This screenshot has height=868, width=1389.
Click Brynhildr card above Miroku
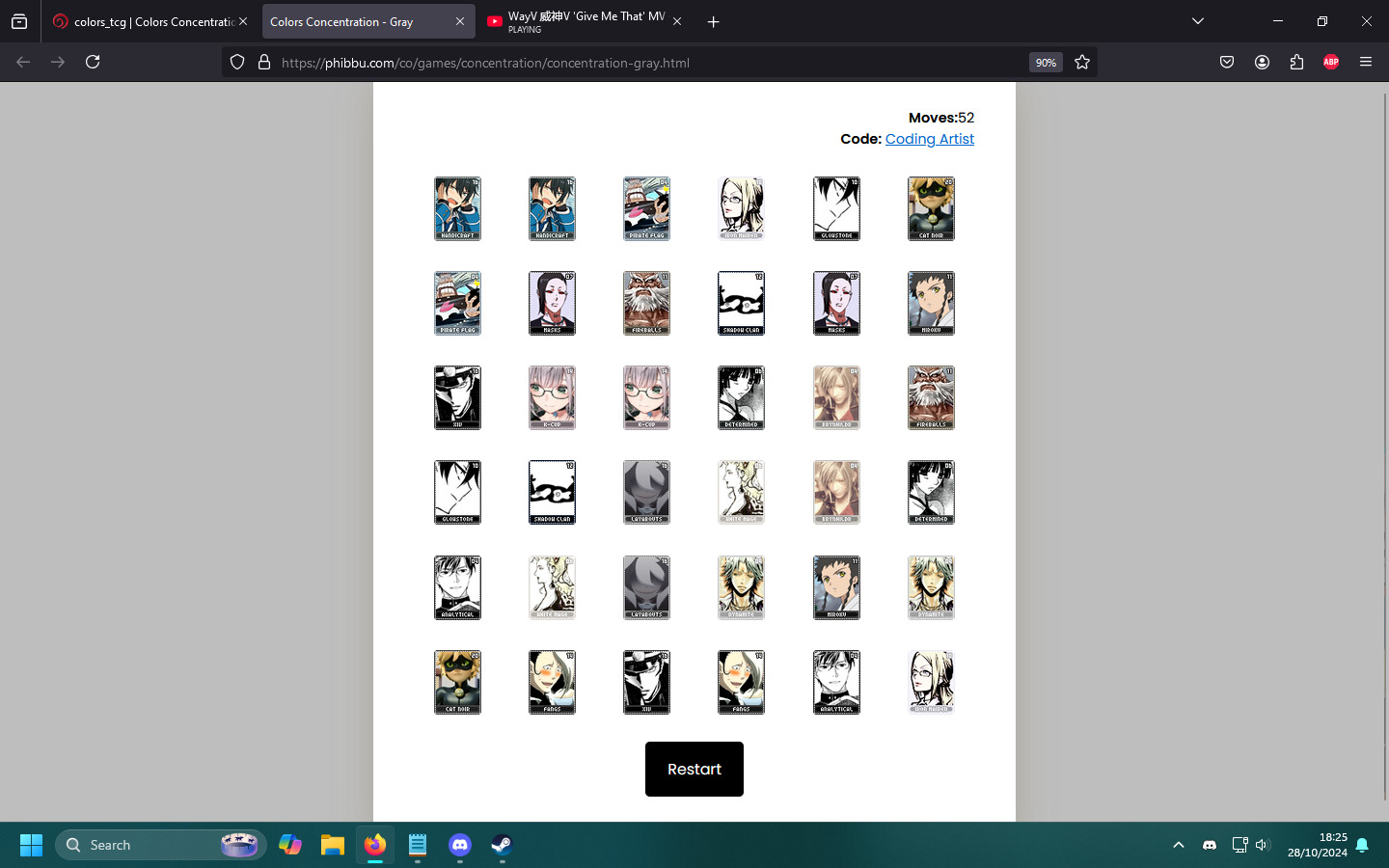(836, 492)
